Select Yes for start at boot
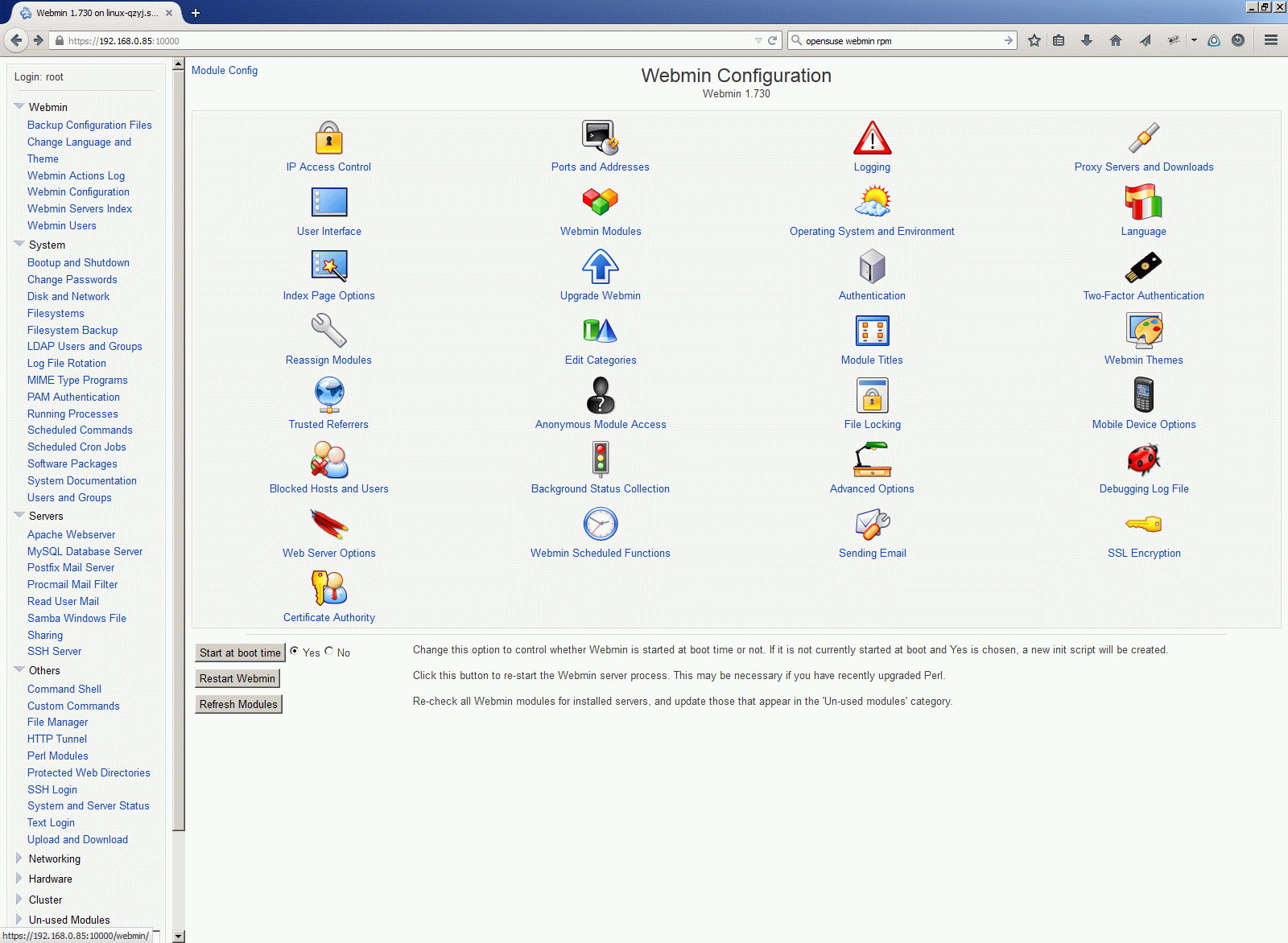 [295, 651]
